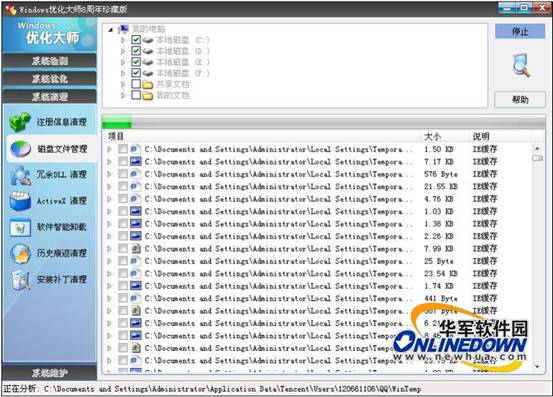The height and width of the screenshot is (397, 553).
Task: Uncheck the local disk C: checkbox
Action: tap(136, 39)
